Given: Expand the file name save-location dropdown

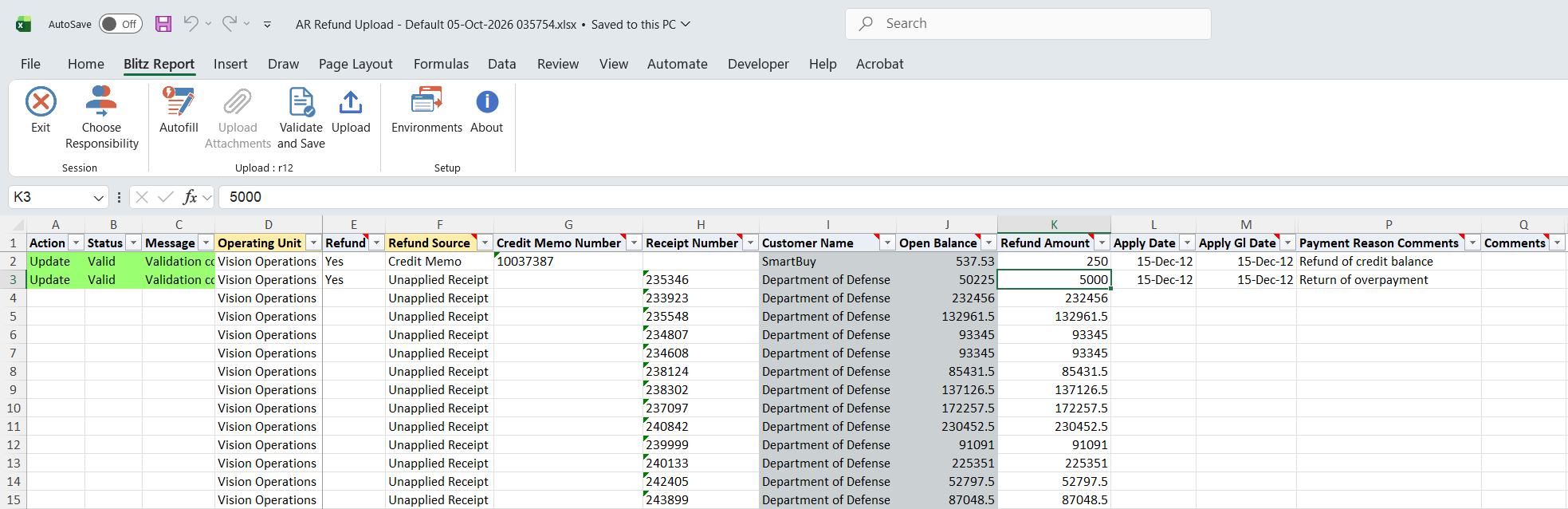Looking at the screenshot, I should point(686,24).
